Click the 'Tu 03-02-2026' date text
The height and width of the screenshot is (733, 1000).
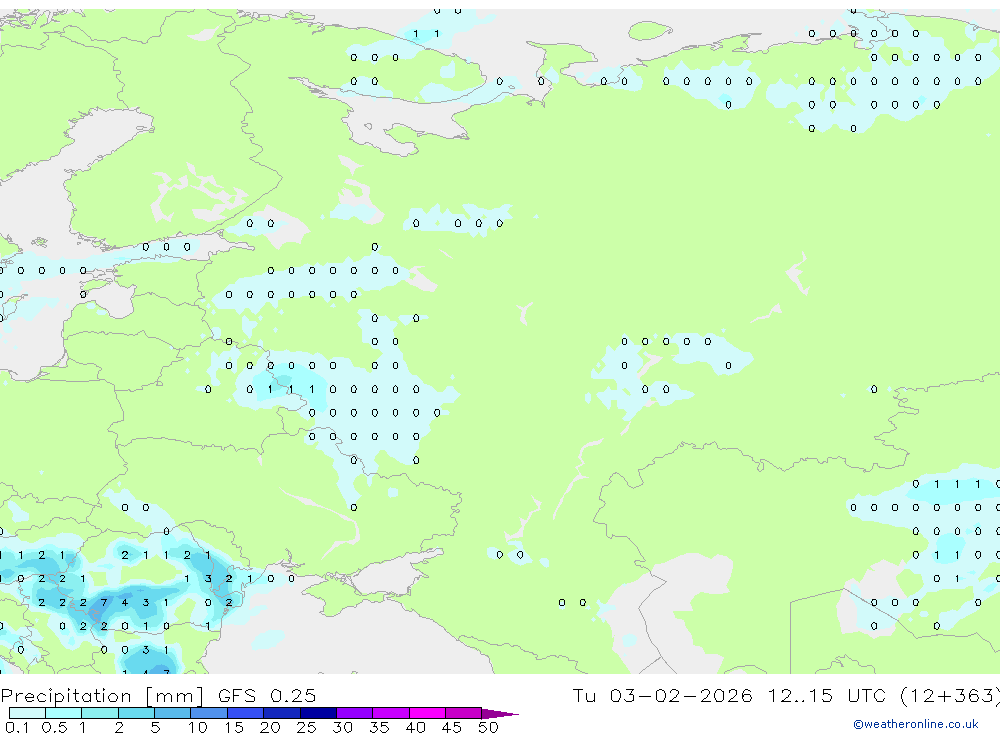click(662, 695)
